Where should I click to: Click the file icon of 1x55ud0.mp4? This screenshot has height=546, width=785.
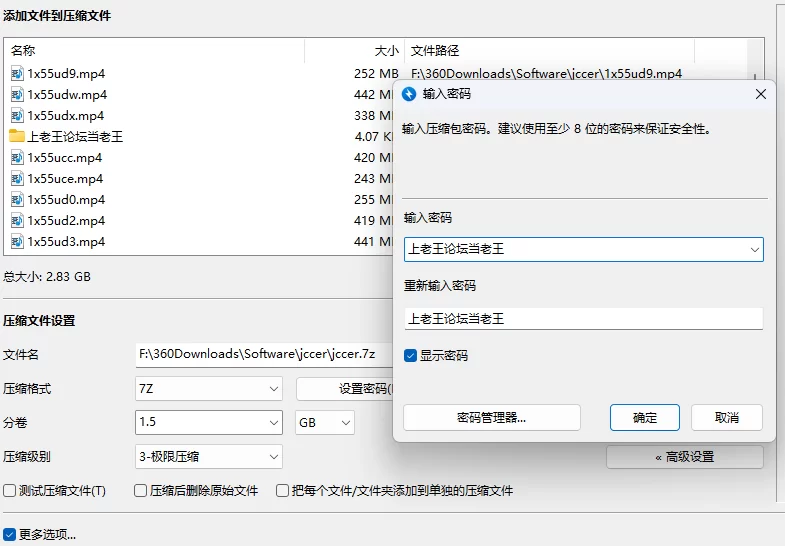click(17, 200)
